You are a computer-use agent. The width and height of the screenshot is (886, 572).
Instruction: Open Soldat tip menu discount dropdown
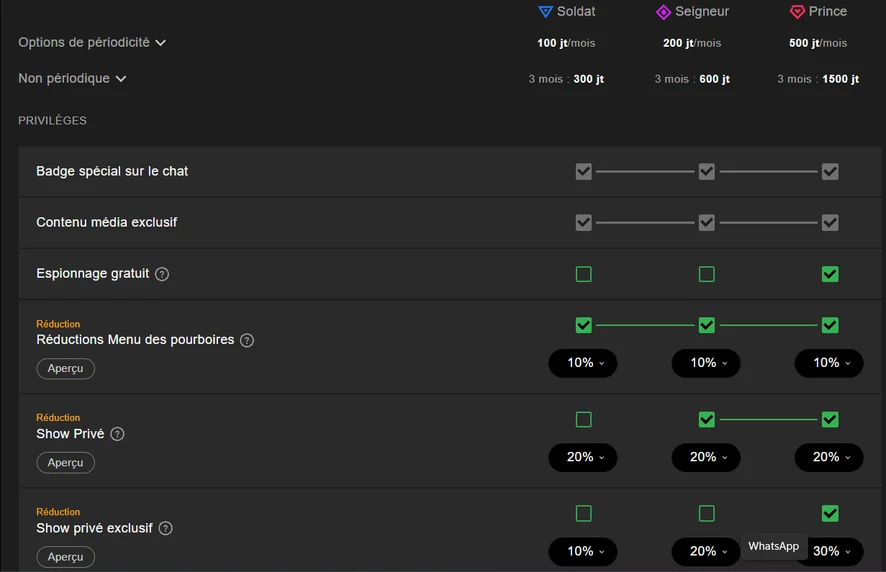(583, 363)
